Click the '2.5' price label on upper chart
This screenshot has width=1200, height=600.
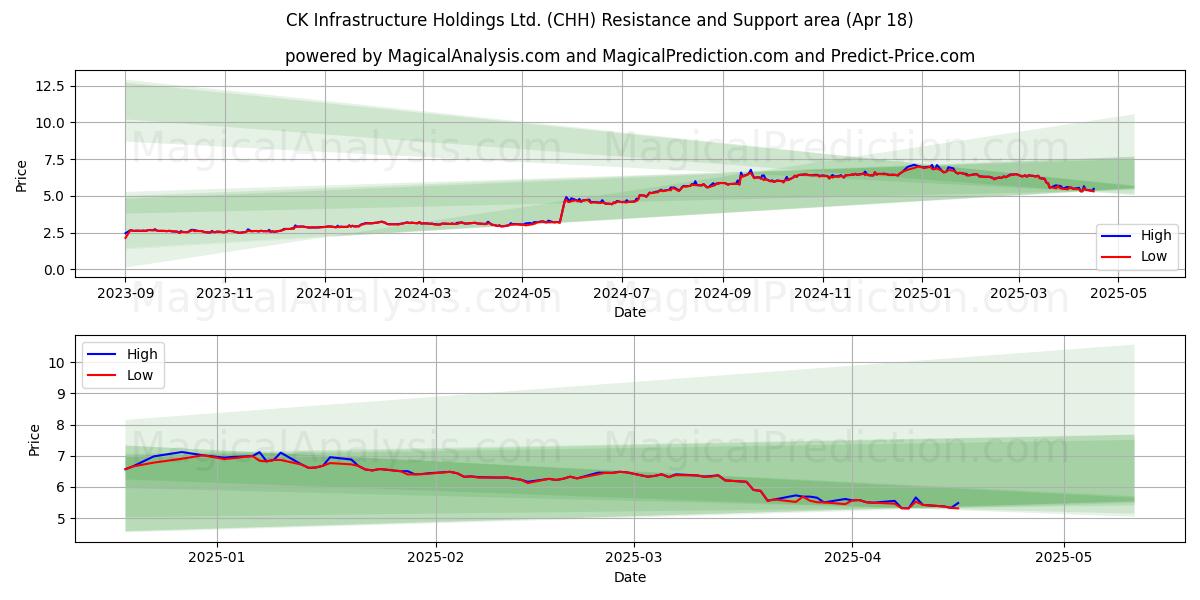click(x=55, y=233)
